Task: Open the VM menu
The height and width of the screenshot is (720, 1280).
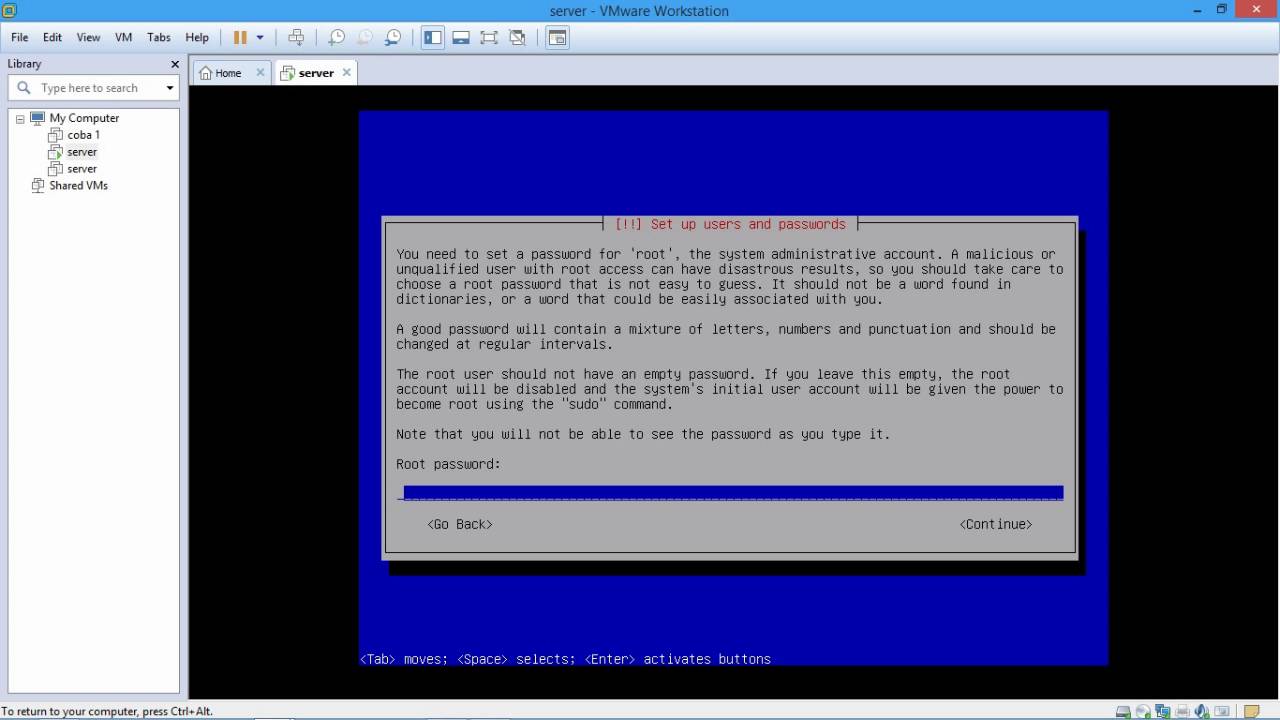Action: click(x=124, y=37)
